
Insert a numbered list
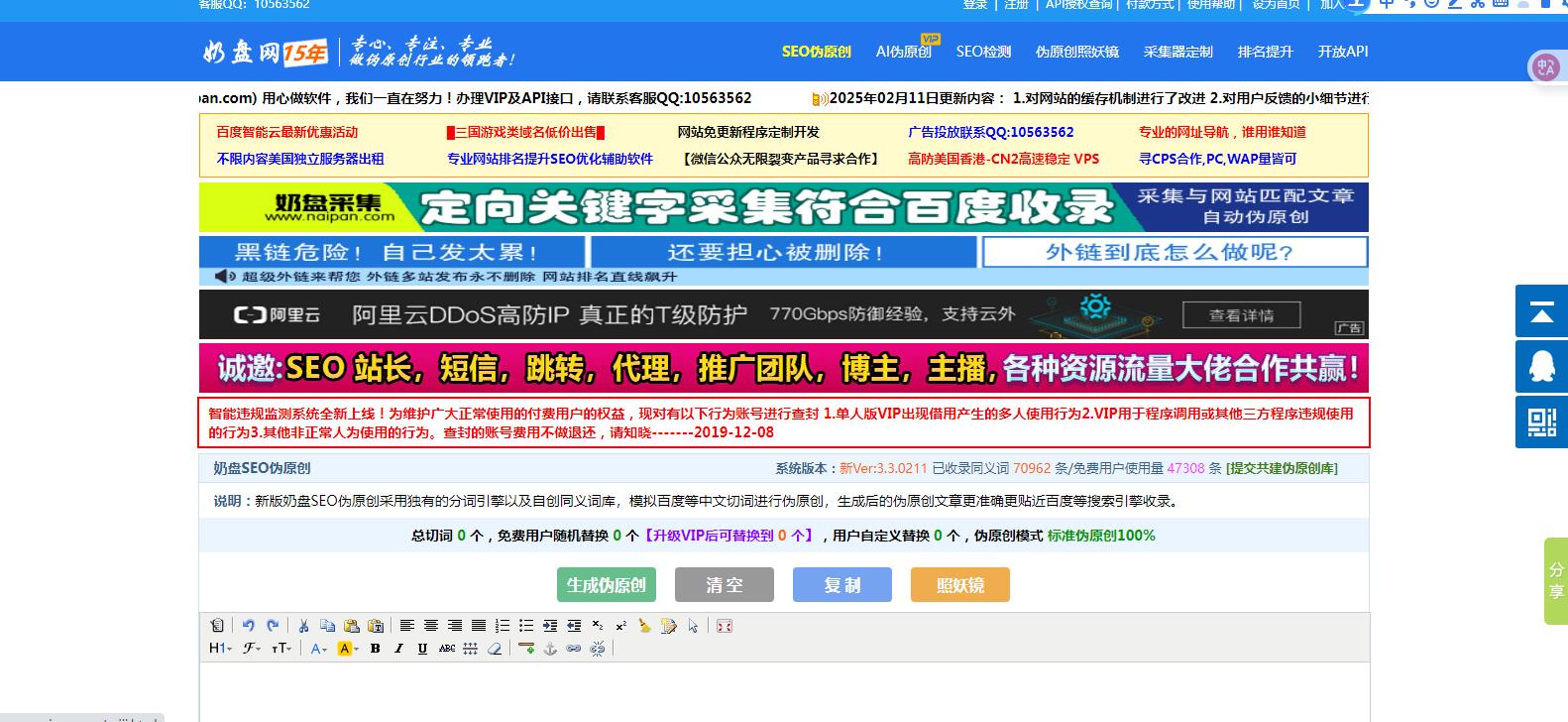click(x=503, y=626)
